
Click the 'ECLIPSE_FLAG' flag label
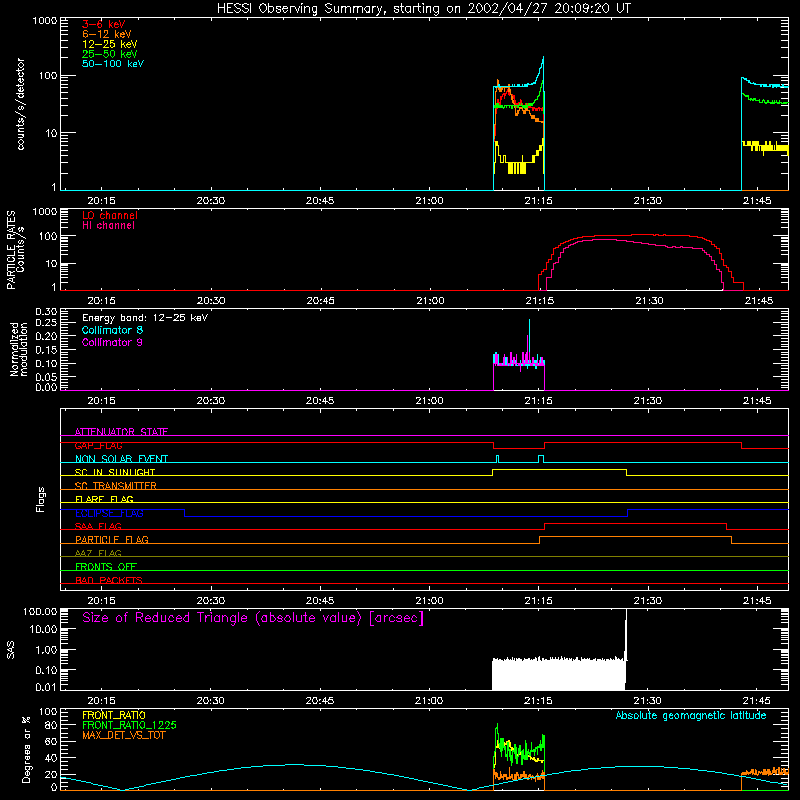(109, 513)
